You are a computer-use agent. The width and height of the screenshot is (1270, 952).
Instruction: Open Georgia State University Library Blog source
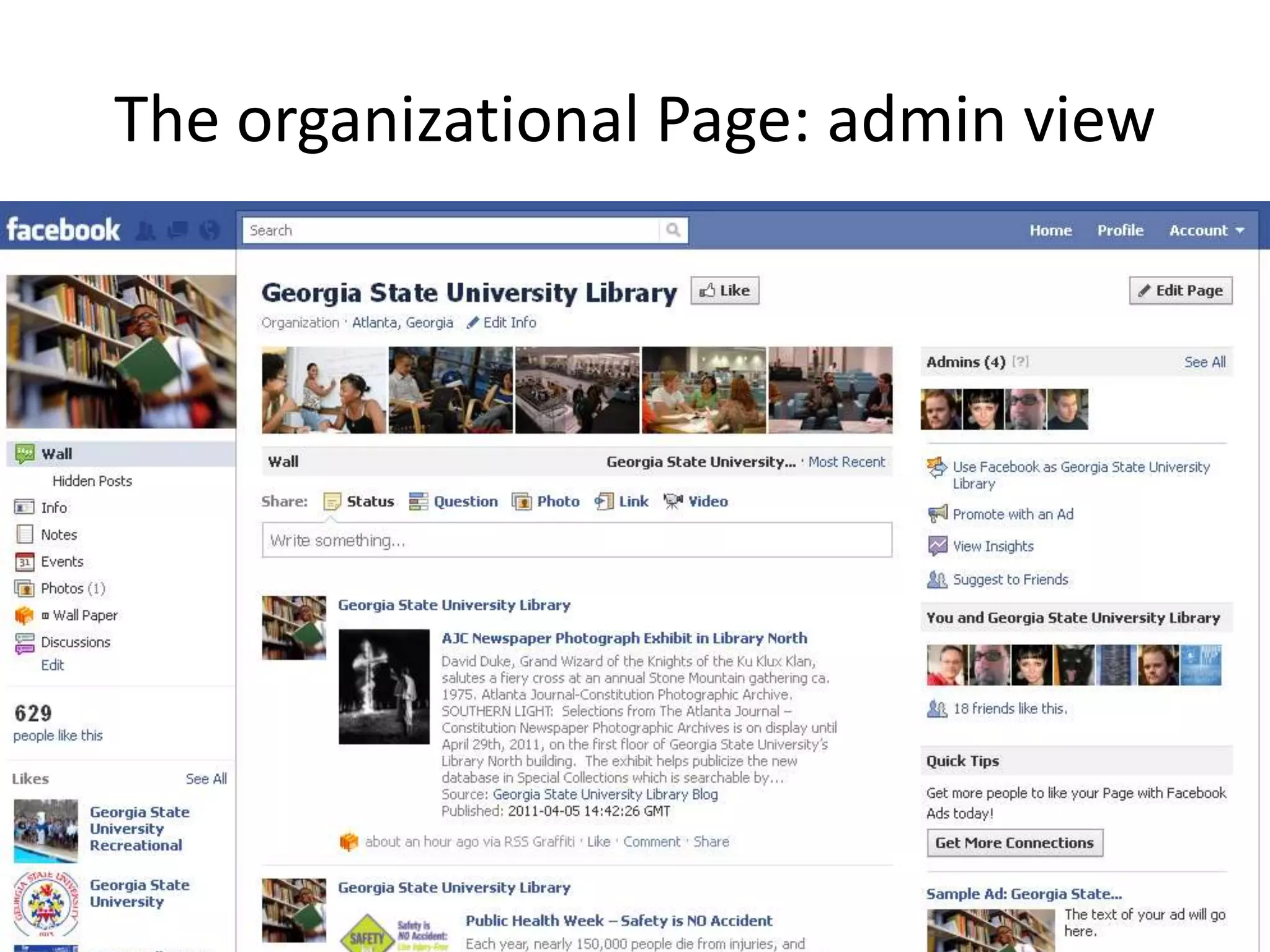(x=605, y=795)
